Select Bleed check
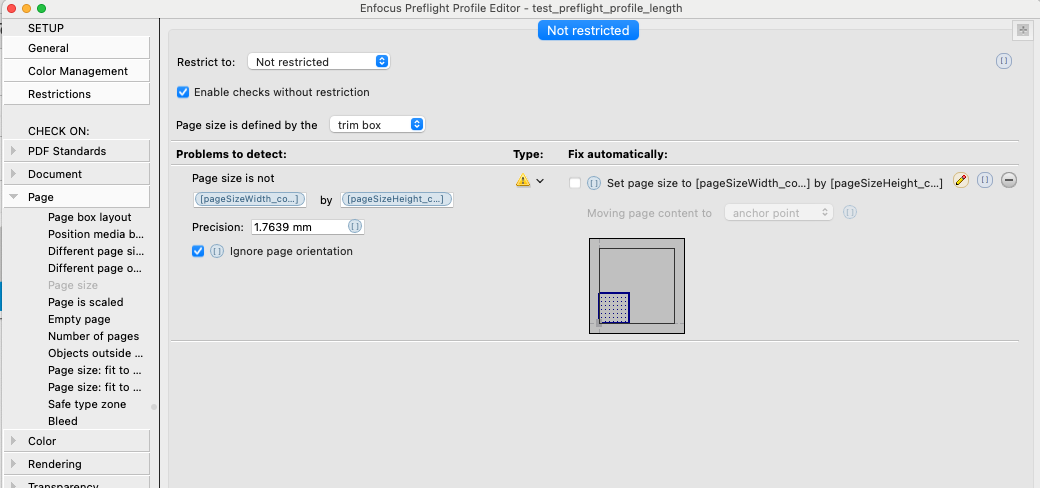Image resolution: width=1040 pixels, height=488 pixels. tap(62, 421)
